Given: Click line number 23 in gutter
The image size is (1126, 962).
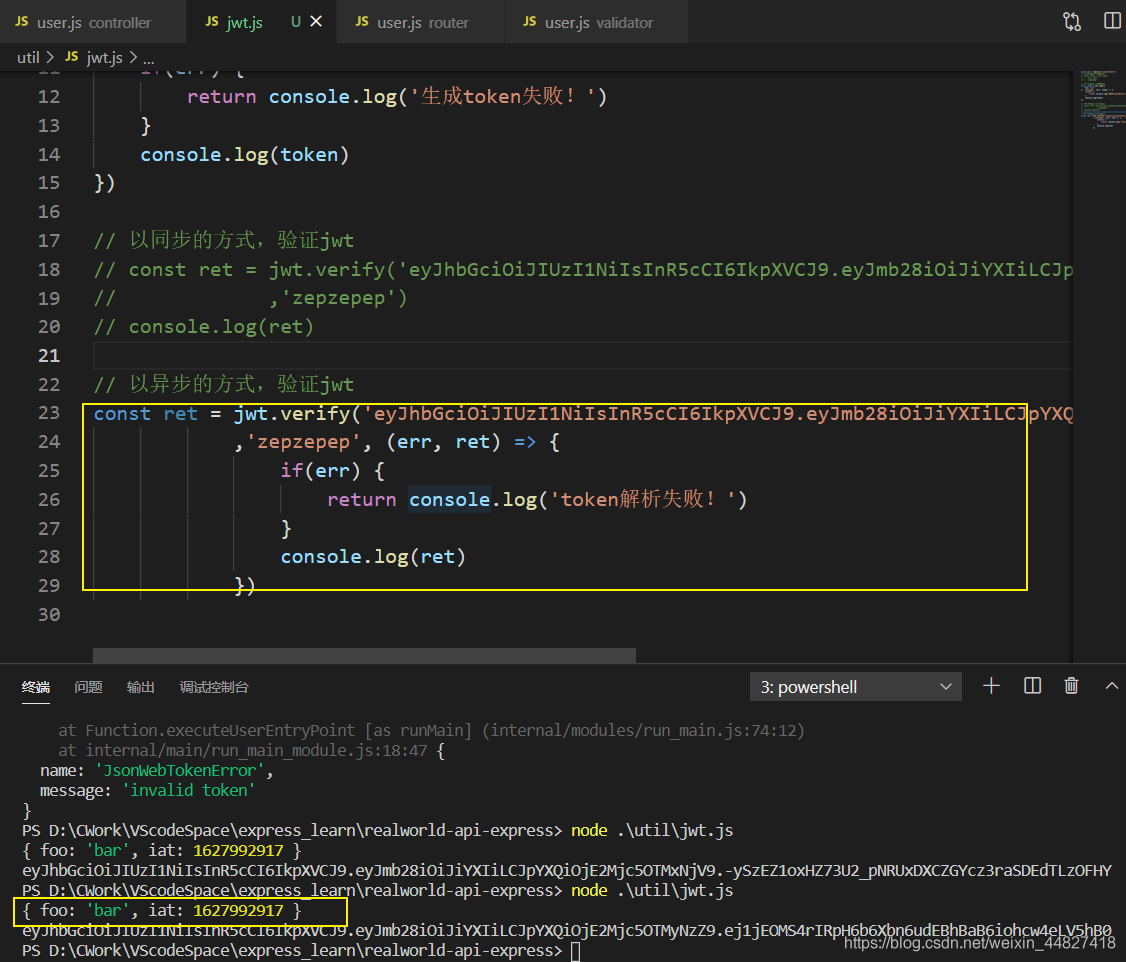Looking at the screenshot, I should pos(49,413).
